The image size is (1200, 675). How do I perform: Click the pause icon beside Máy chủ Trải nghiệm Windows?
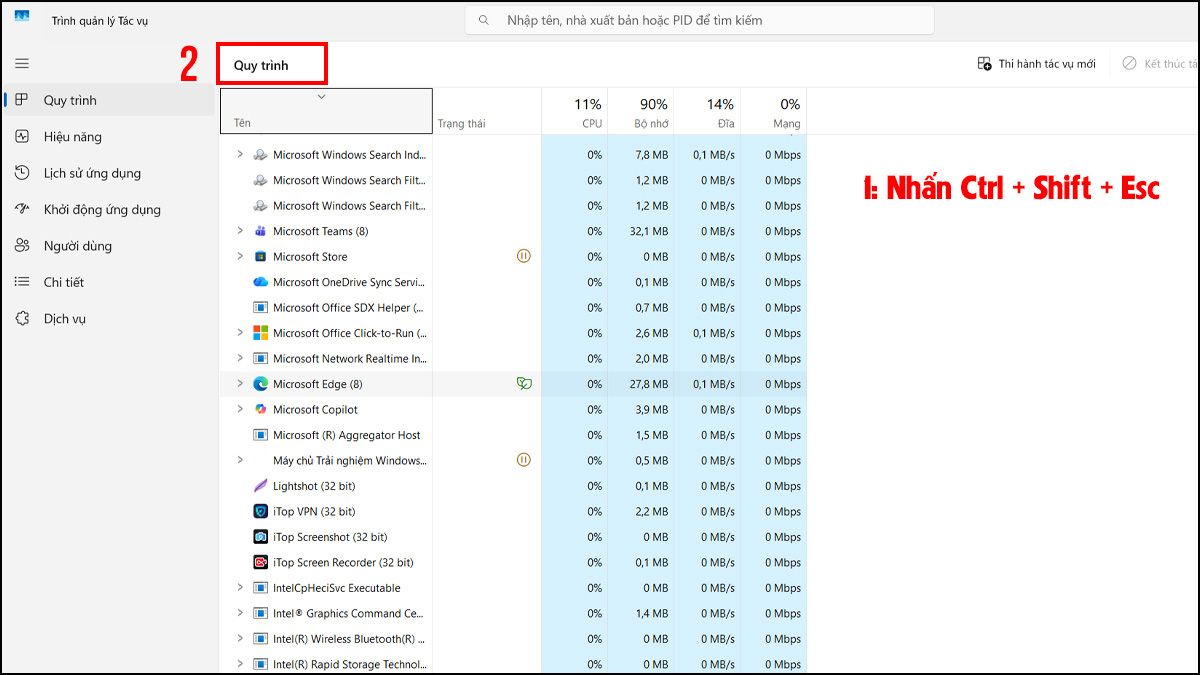pyautogui.click(x=523, y=460)
